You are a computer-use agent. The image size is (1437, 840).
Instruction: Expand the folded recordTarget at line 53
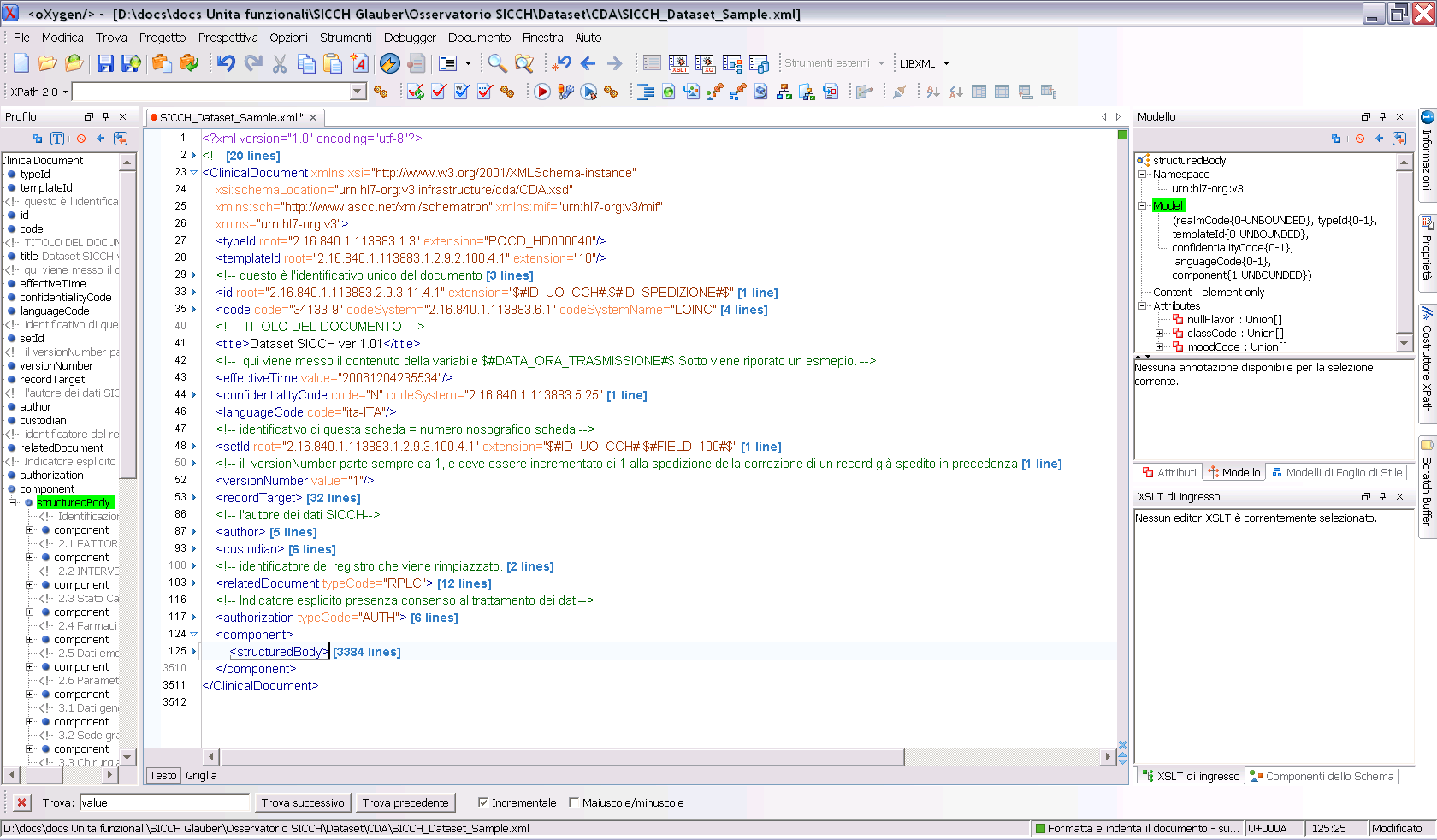tap(194, 498)
